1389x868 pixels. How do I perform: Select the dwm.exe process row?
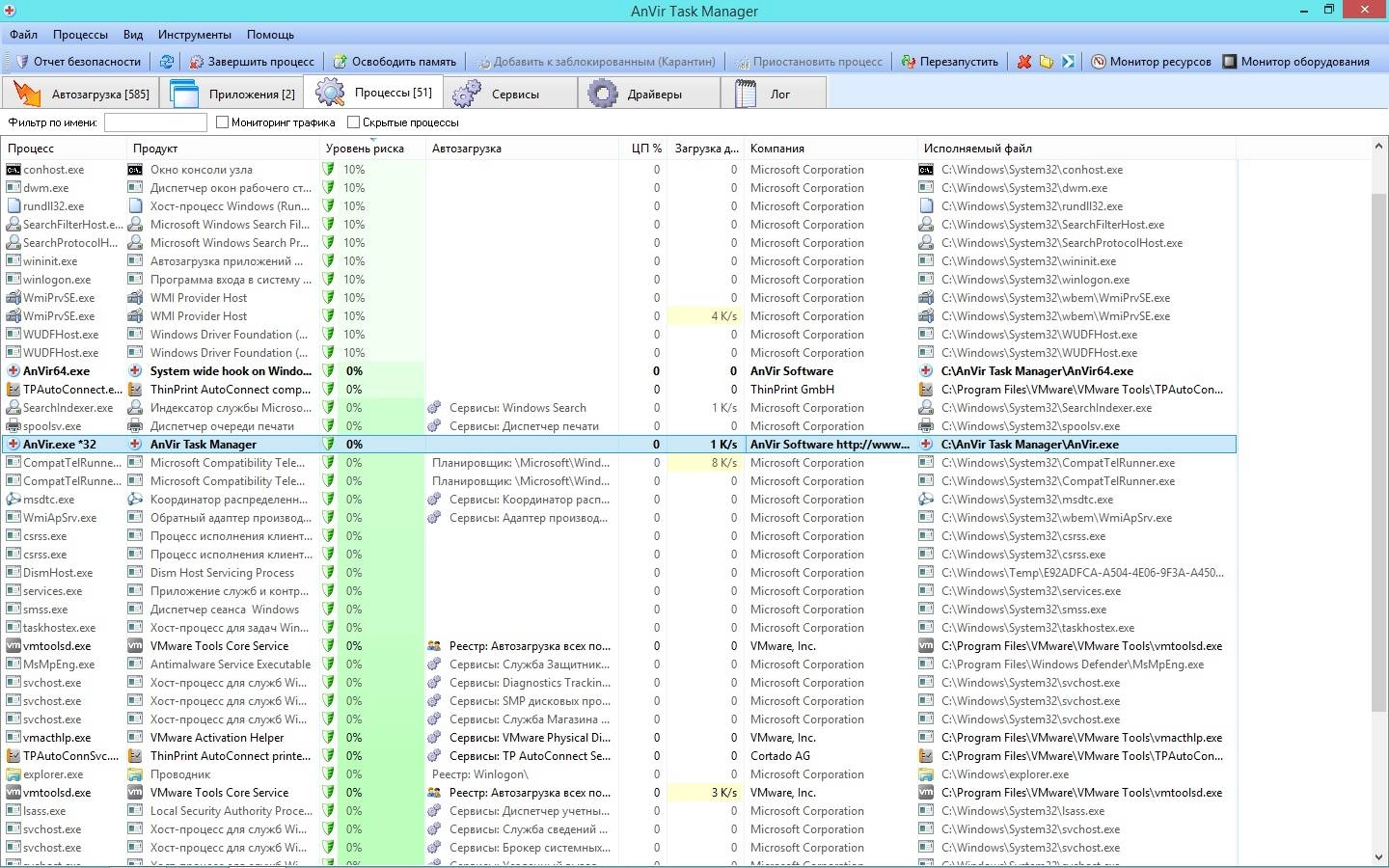point(618,188)
